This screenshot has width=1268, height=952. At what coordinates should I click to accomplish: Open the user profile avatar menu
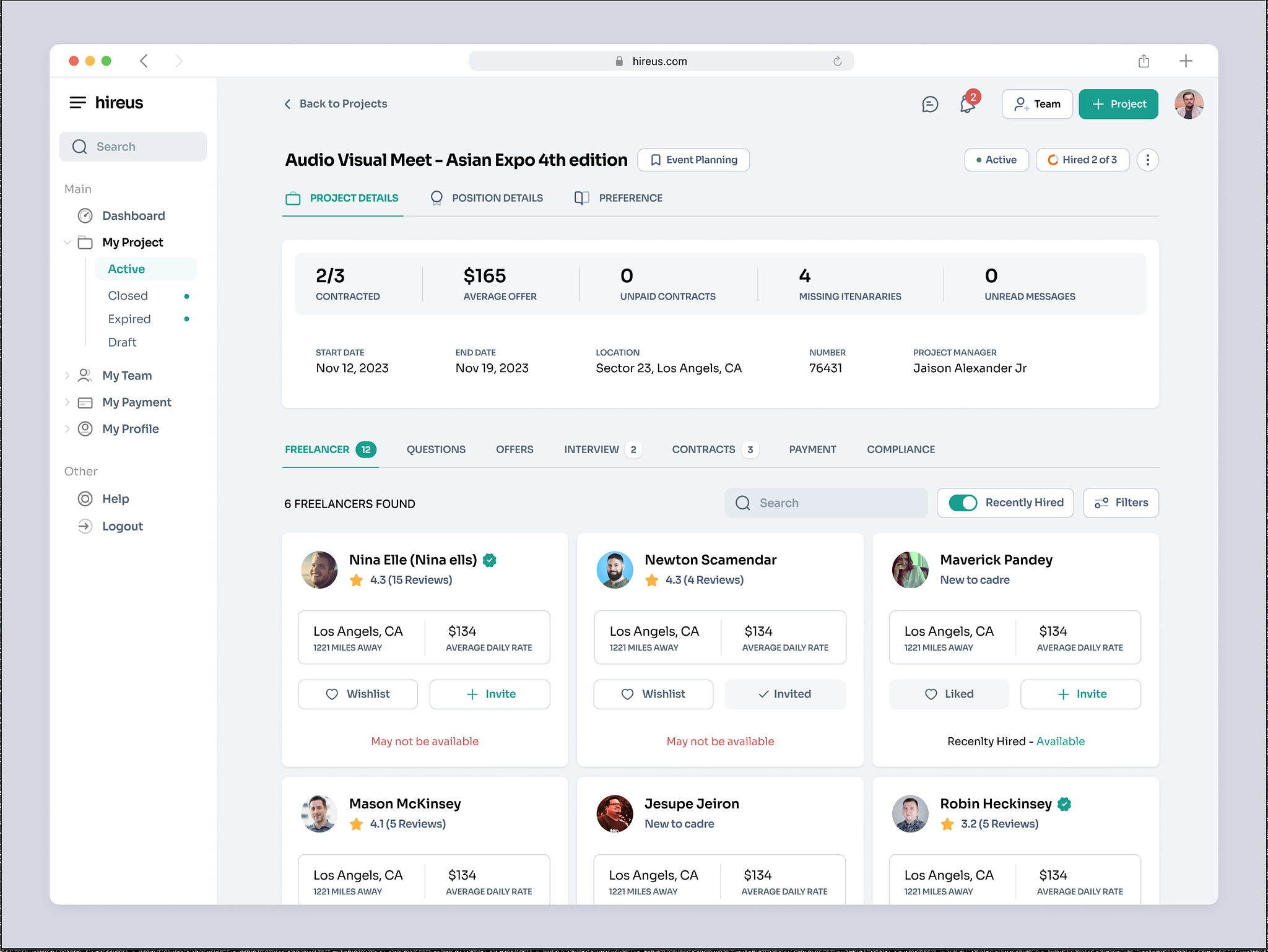click(1189, 104)
